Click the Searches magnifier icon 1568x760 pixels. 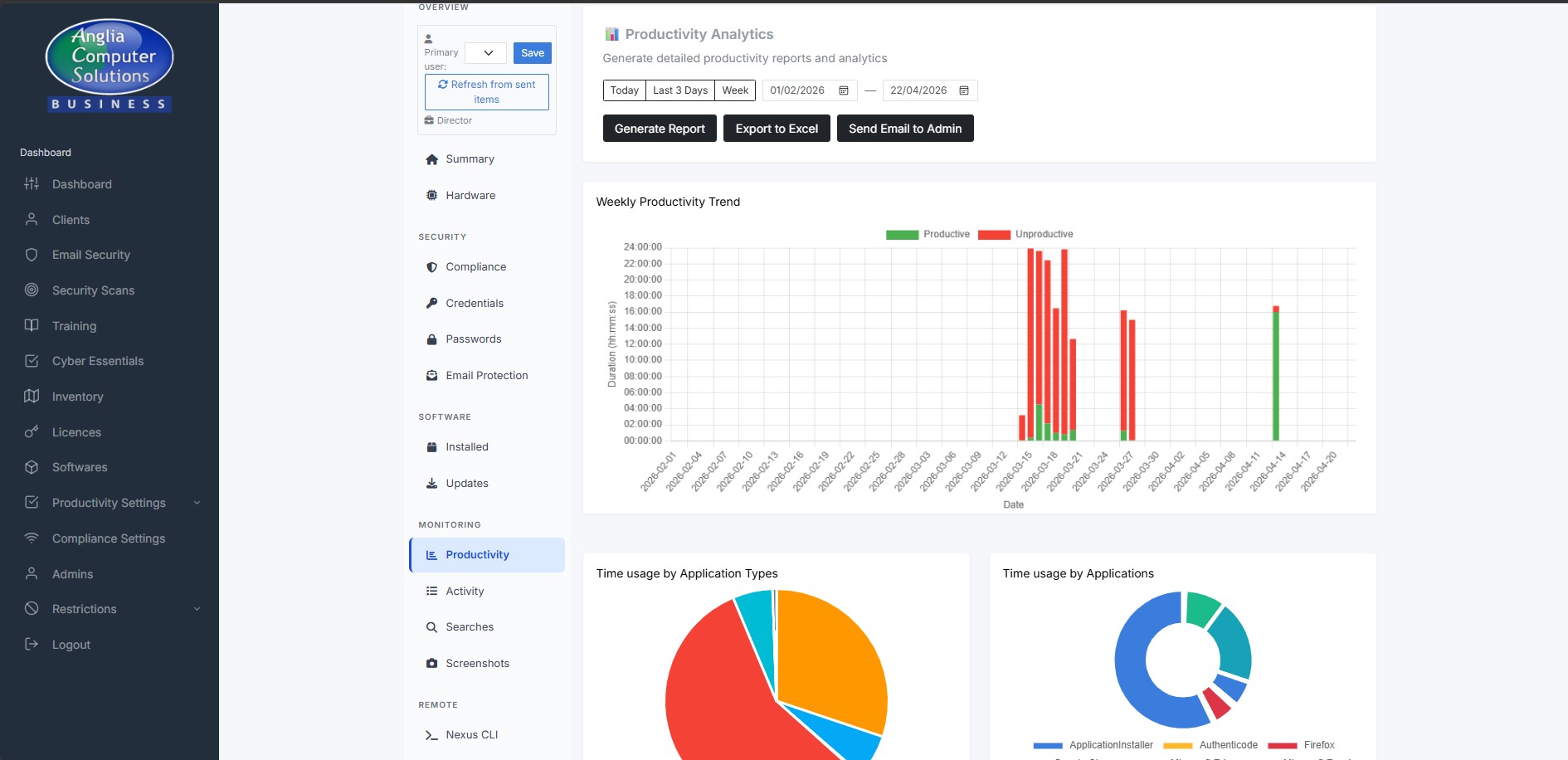[431, 626]
